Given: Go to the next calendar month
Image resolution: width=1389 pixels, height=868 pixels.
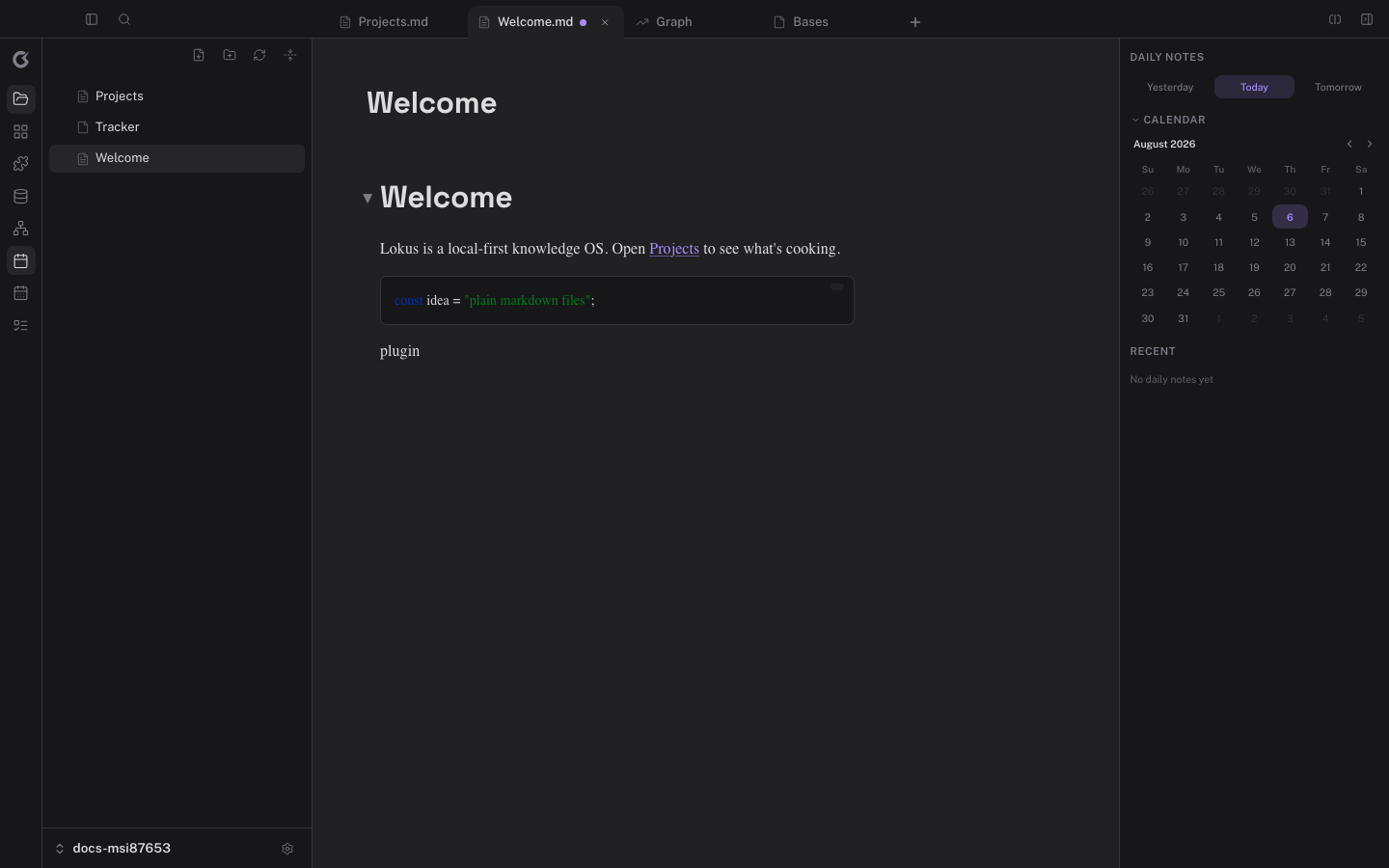Looking at the screenshot, I should [1370, 144].
